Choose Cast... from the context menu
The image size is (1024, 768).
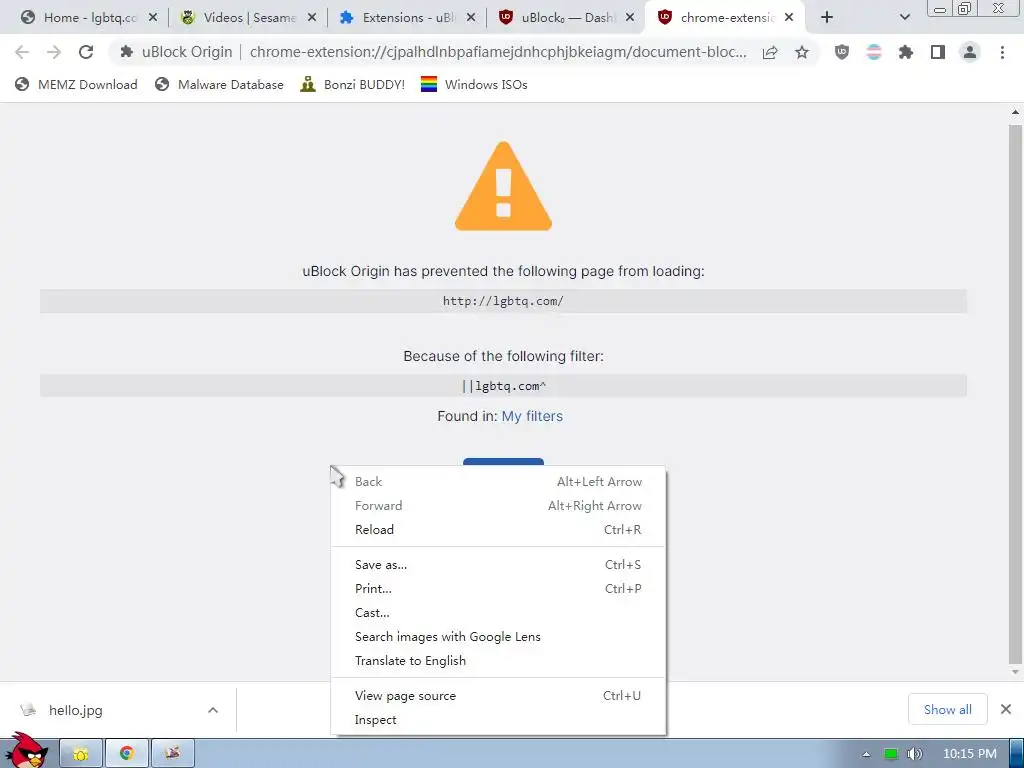coord(498,613)
